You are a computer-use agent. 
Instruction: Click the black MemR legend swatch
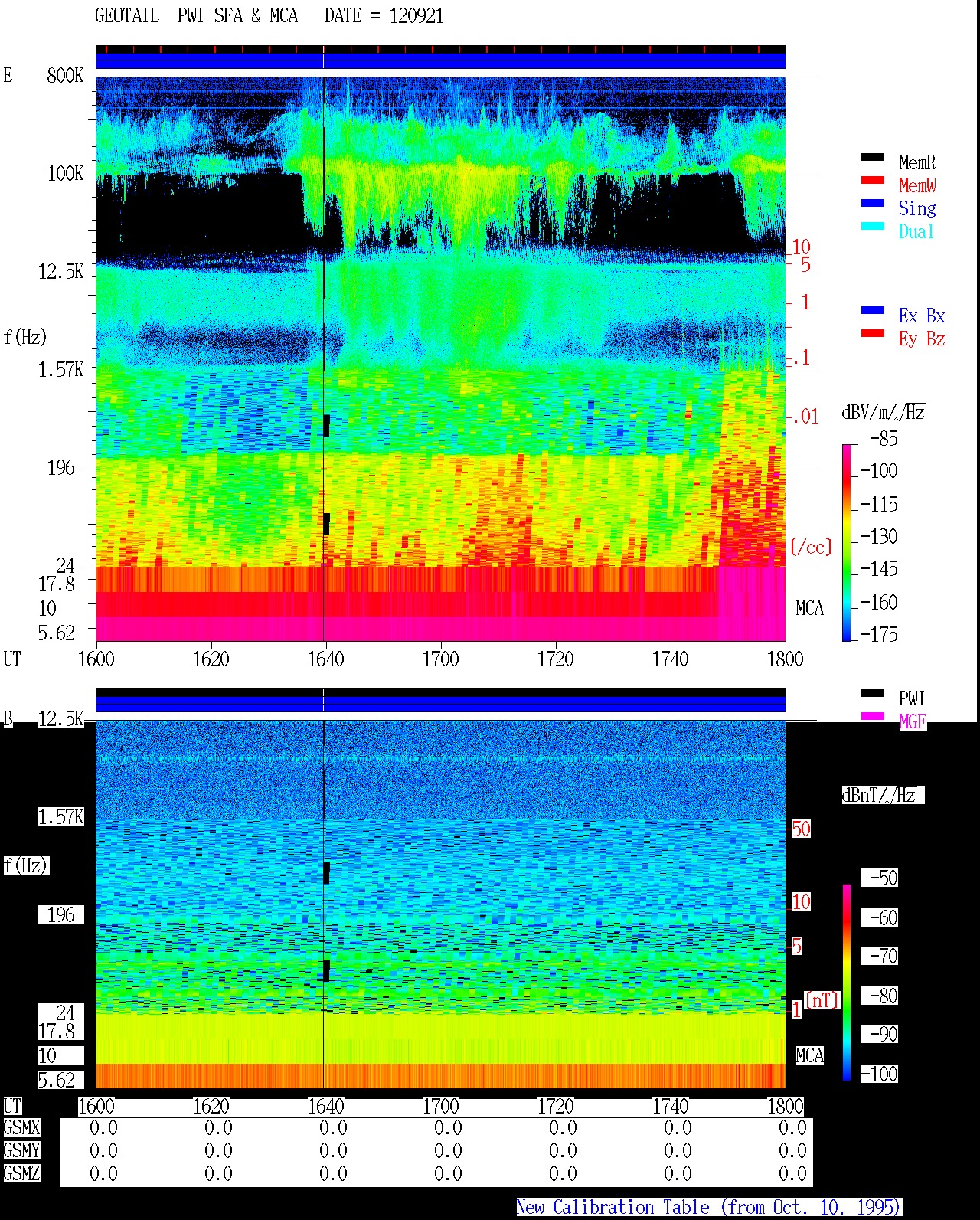(x=873, y=158)
